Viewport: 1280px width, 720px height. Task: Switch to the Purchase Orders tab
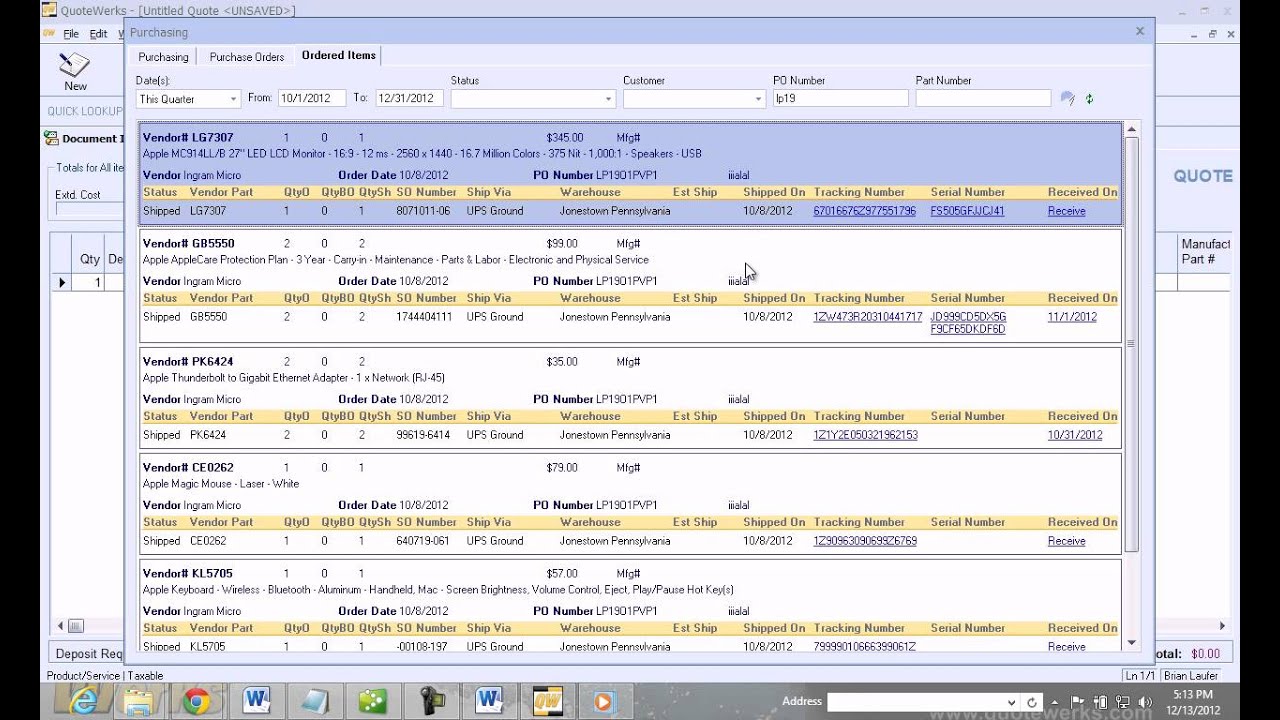247,57
